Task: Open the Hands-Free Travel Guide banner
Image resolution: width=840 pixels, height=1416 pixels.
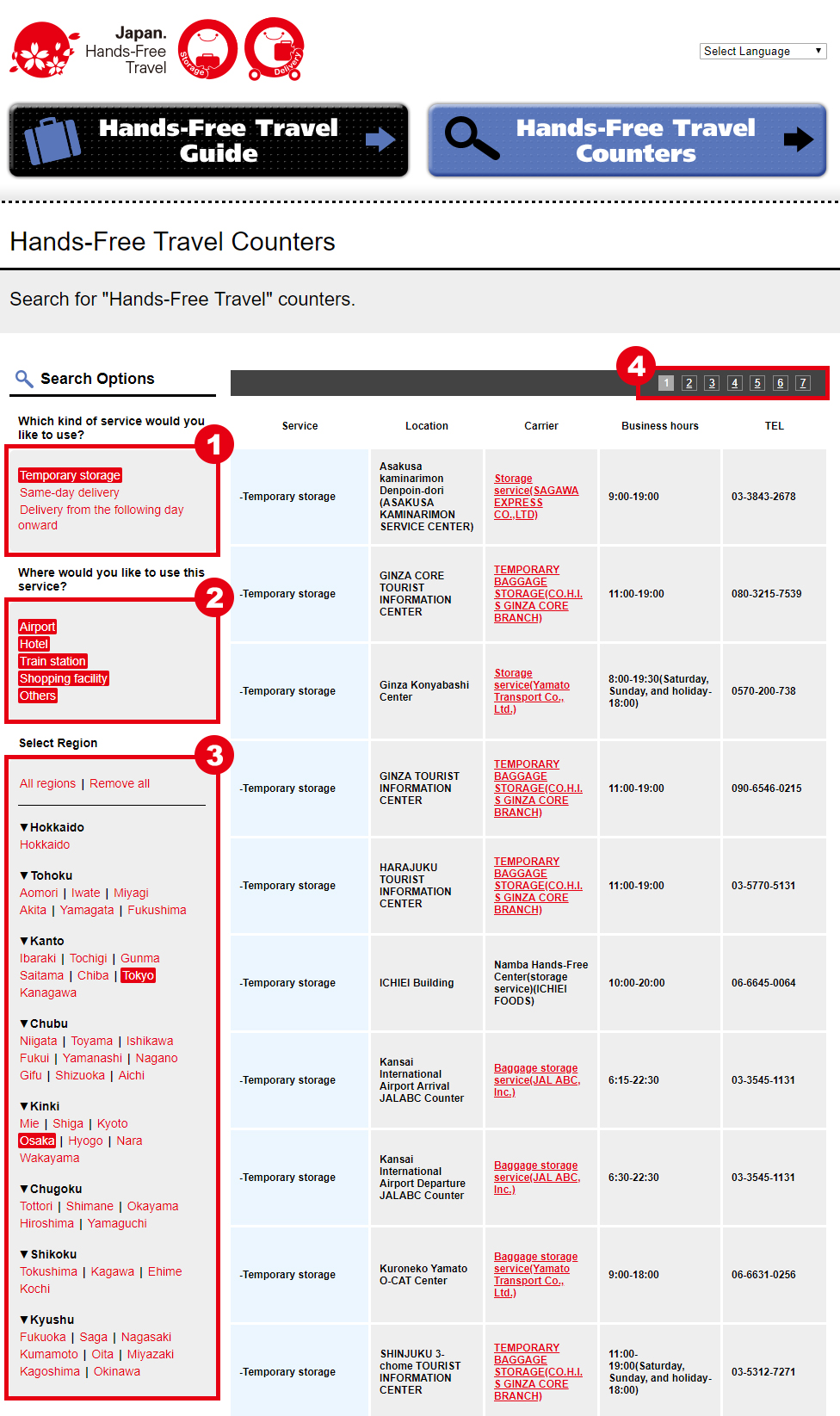Action: point(208,140)
